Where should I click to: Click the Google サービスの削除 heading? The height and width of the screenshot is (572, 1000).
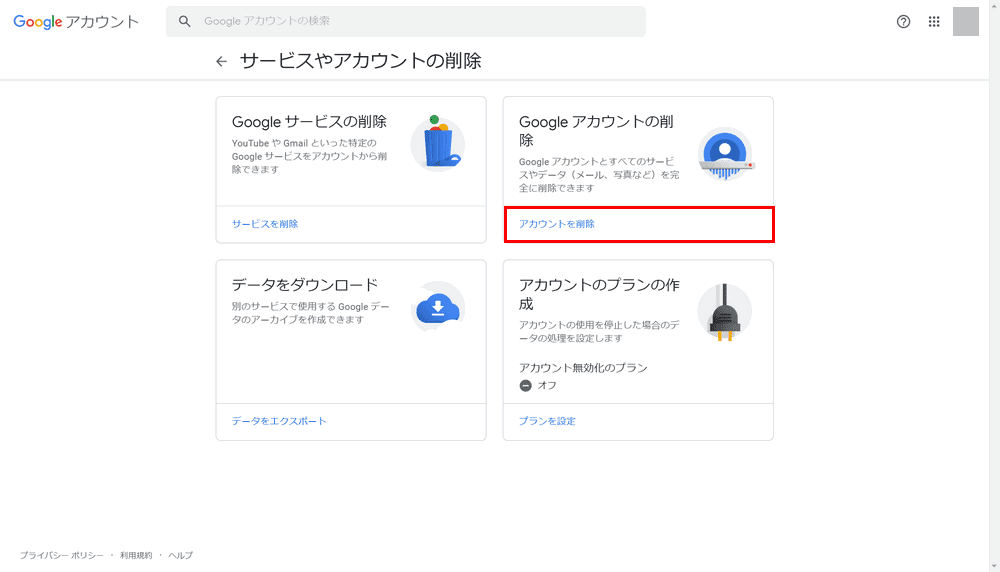(x=309, y=122)
